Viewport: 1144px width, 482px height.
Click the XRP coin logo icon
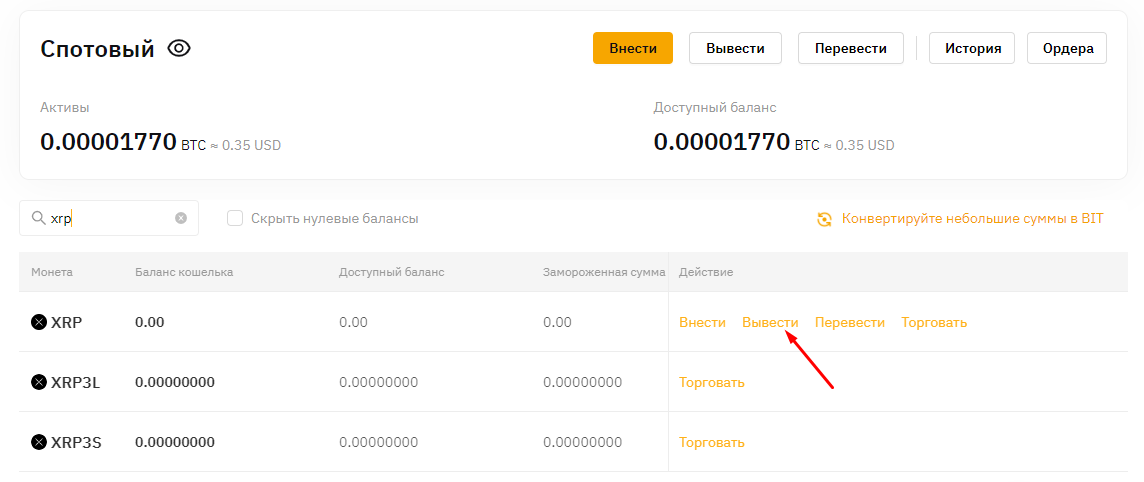tap(39, 322)
